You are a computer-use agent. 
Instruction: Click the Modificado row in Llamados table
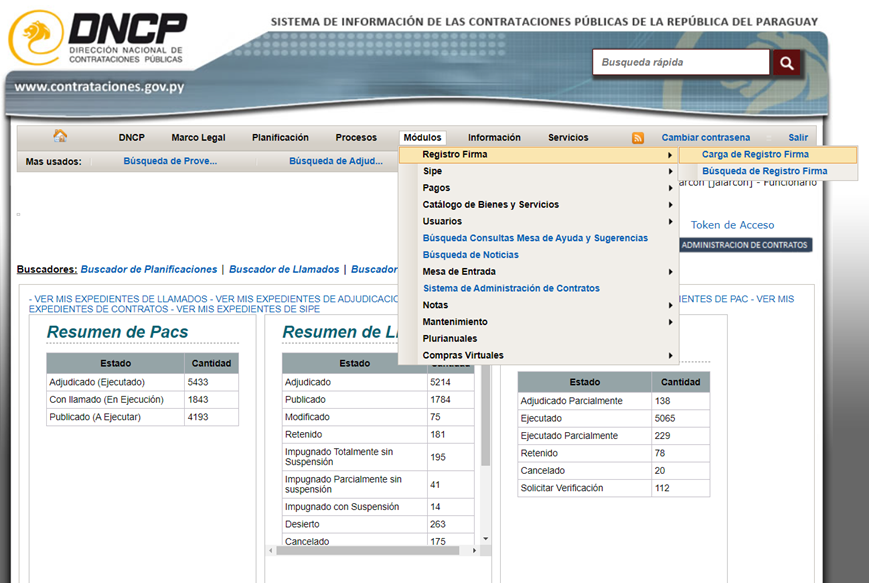[x=378, y=417]
